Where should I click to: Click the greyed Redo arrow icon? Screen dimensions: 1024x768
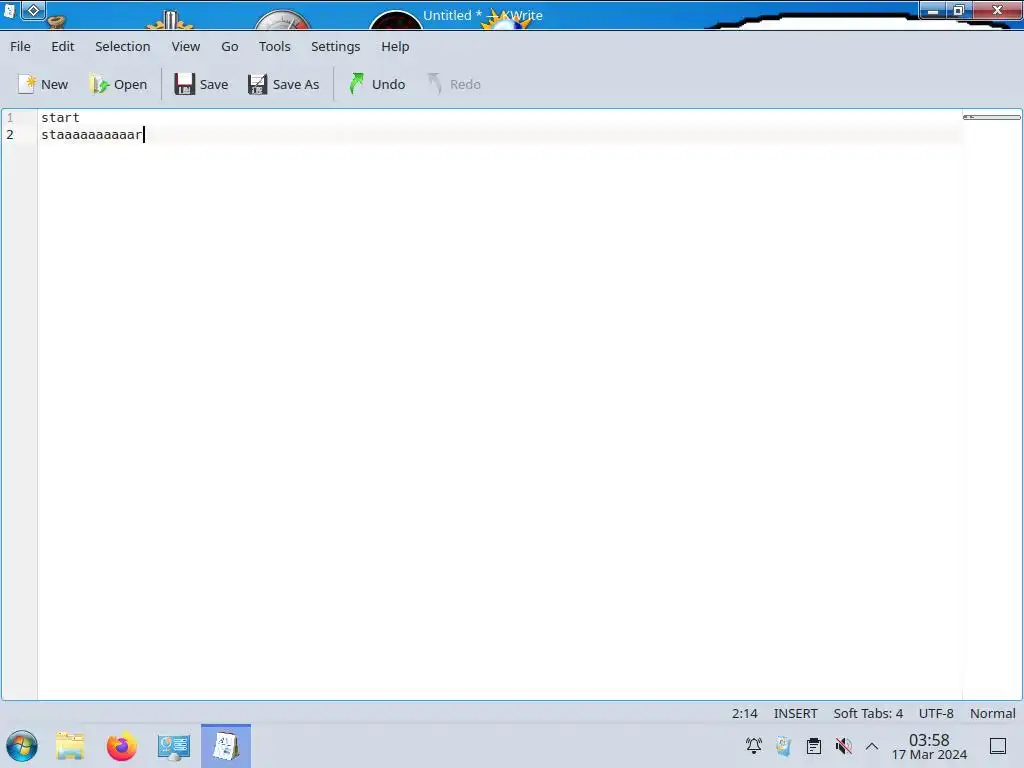pos(434,84)
